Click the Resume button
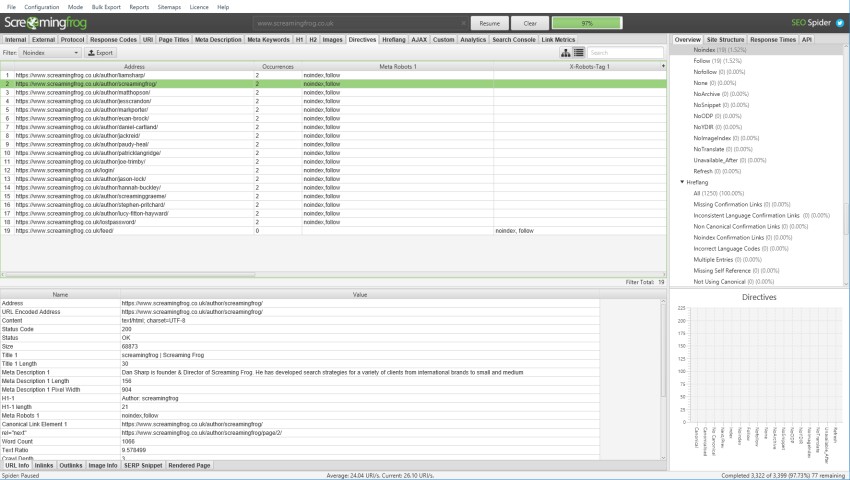 click(x=490, y=23)
